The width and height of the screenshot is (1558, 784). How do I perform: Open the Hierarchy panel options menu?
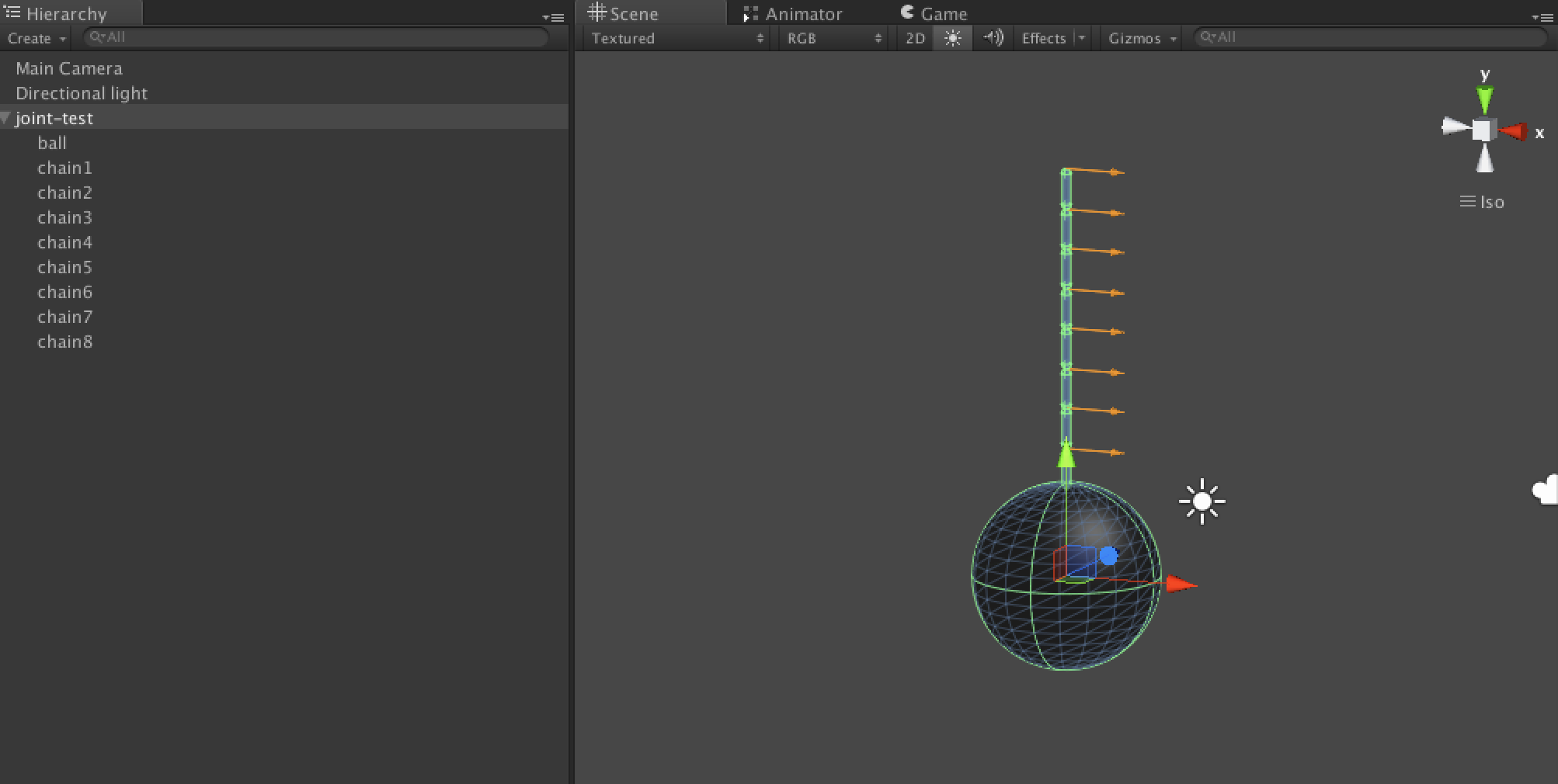click(554, 16)
